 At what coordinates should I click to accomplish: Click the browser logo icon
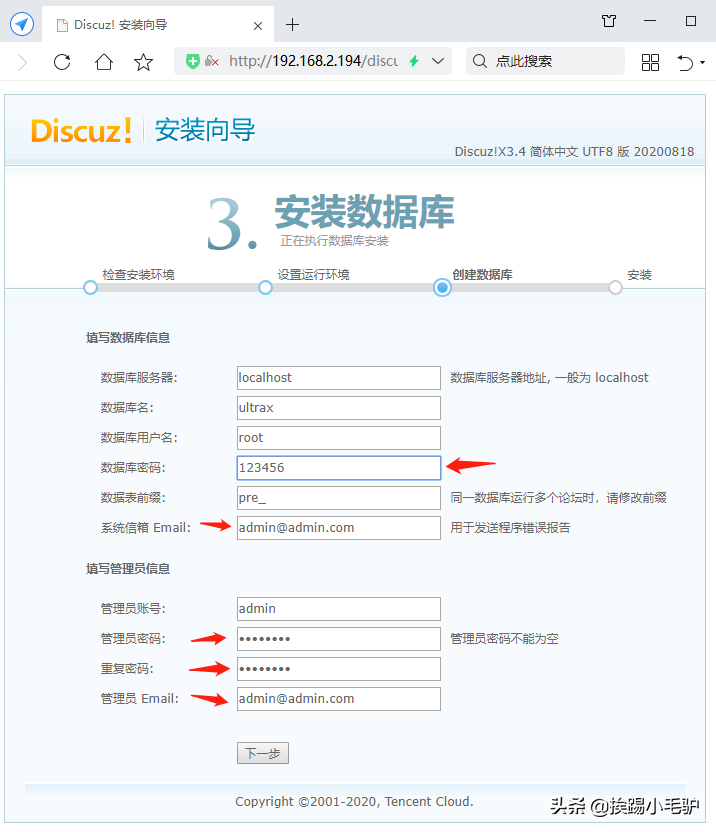tap(22, 24)
